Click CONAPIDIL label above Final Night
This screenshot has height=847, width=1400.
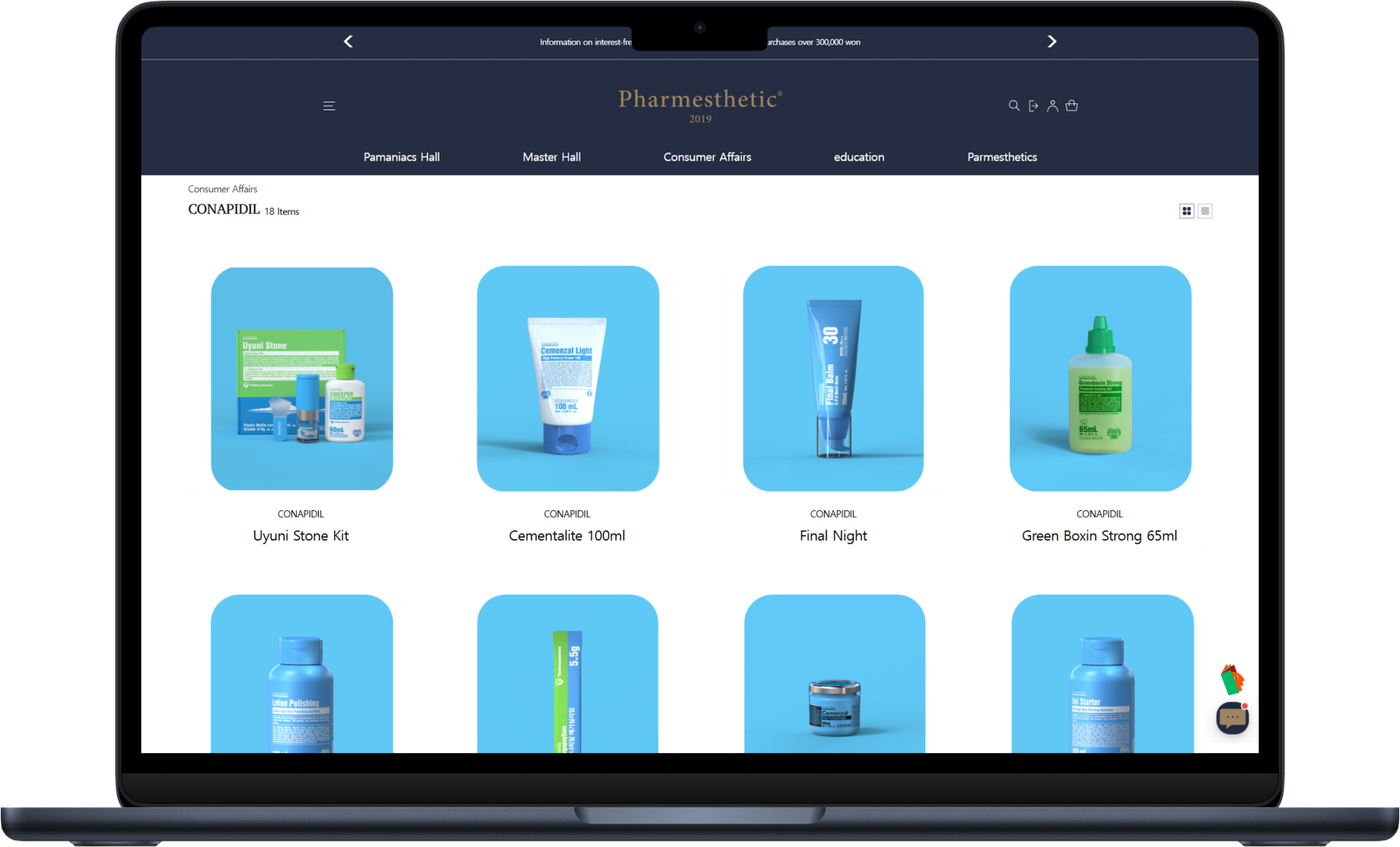tap(834, 514)
